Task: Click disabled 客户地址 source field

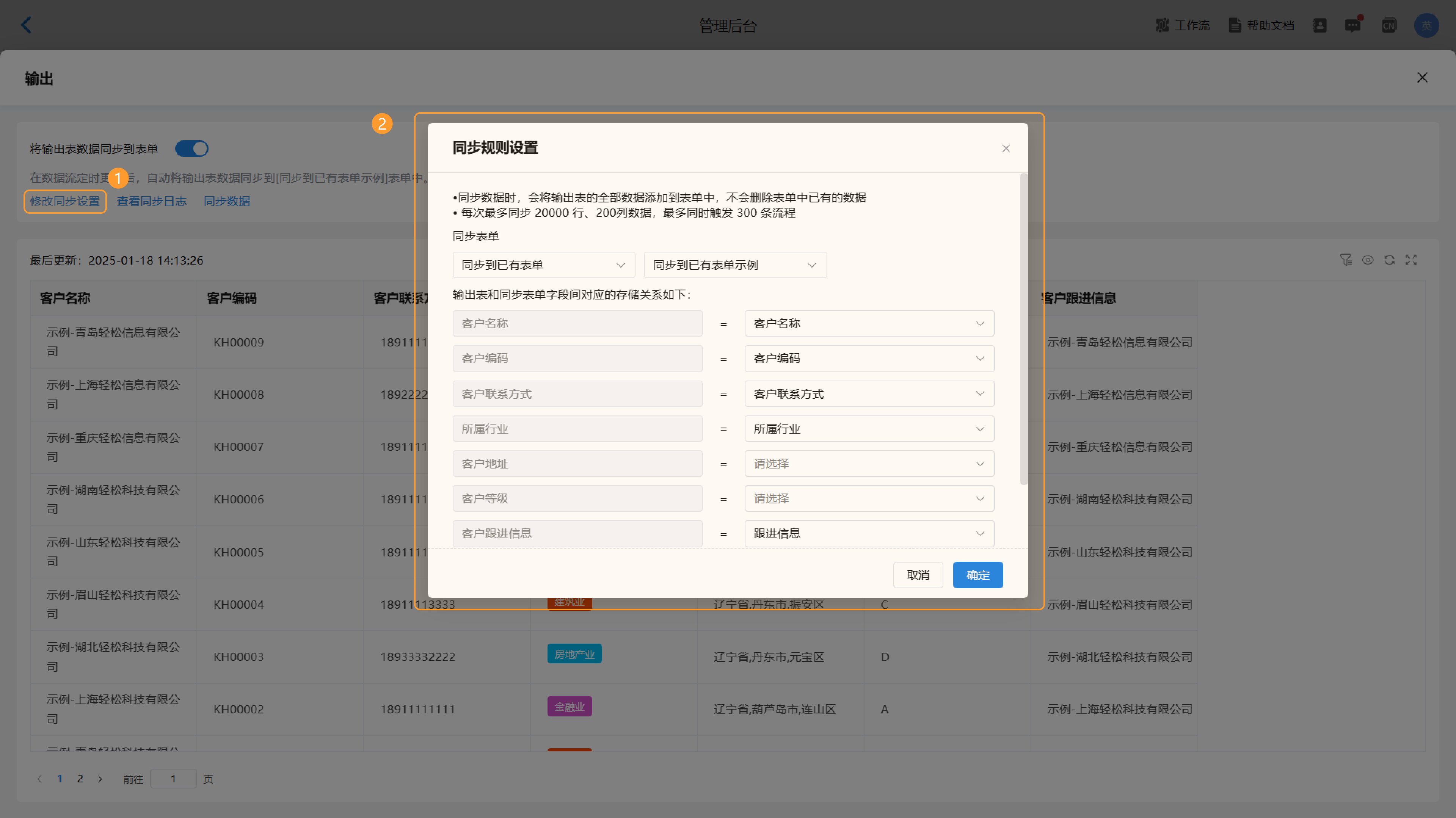Action: (x=577, y=464)
